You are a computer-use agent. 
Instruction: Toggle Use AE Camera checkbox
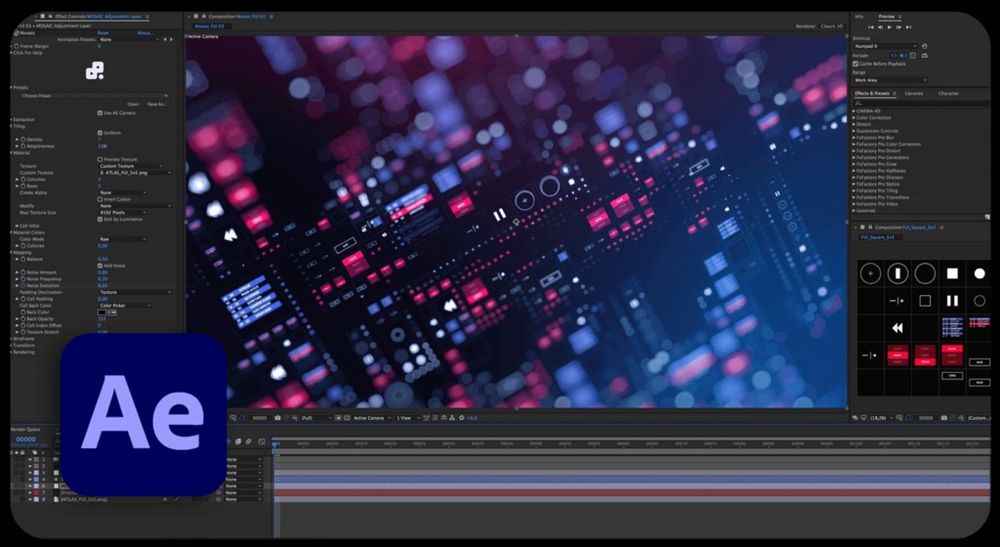pyautogui.click(x=100, y=113)
